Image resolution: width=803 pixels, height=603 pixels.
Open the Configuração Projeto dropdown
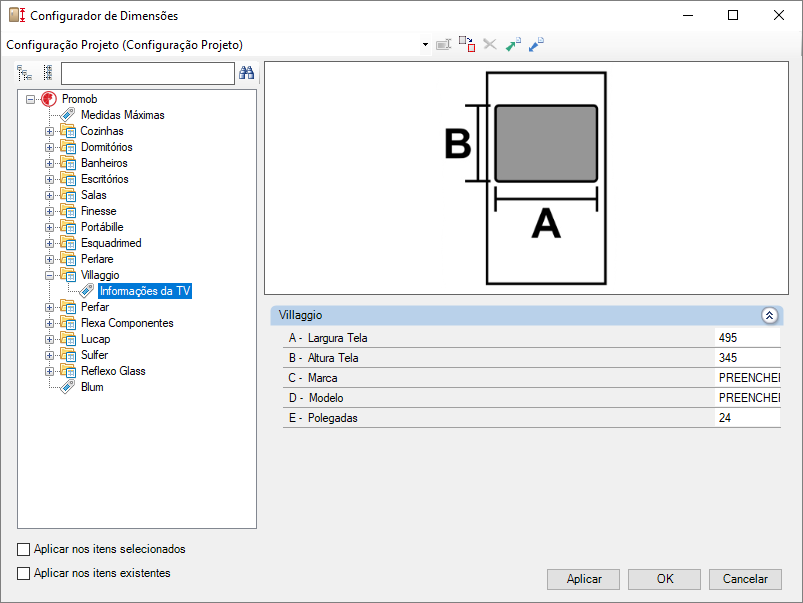pyautogui.click(x=425, y=45)
